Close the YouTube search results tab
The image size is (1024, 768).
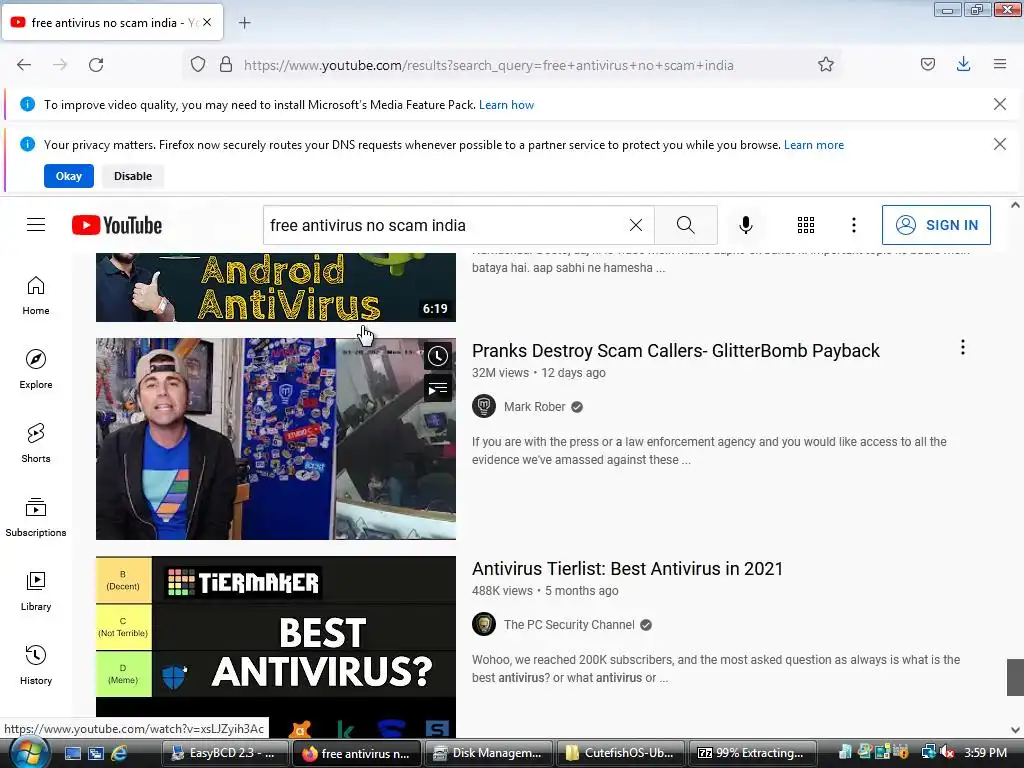point(207,22)
